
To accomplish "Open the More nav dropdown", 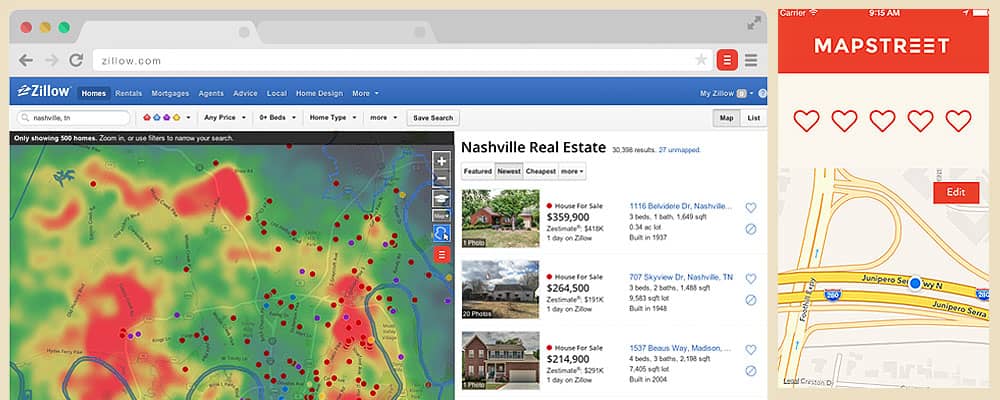I will [x=365, y=93].
